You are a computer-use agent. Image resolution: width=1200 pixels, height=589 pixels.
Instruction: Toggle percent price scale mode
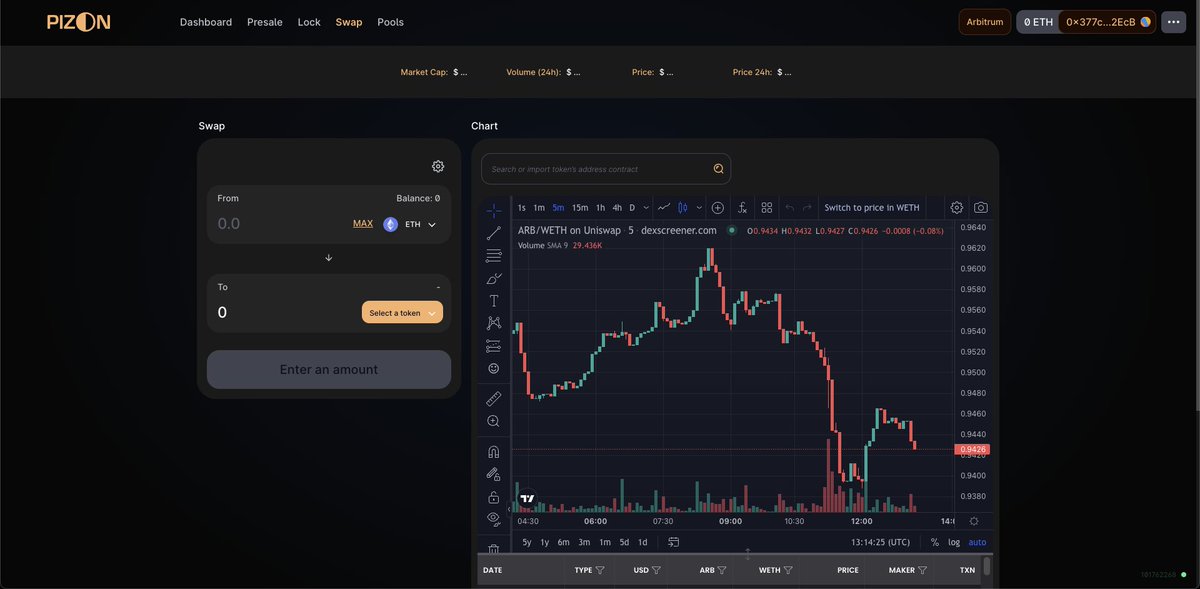[935, 542]
